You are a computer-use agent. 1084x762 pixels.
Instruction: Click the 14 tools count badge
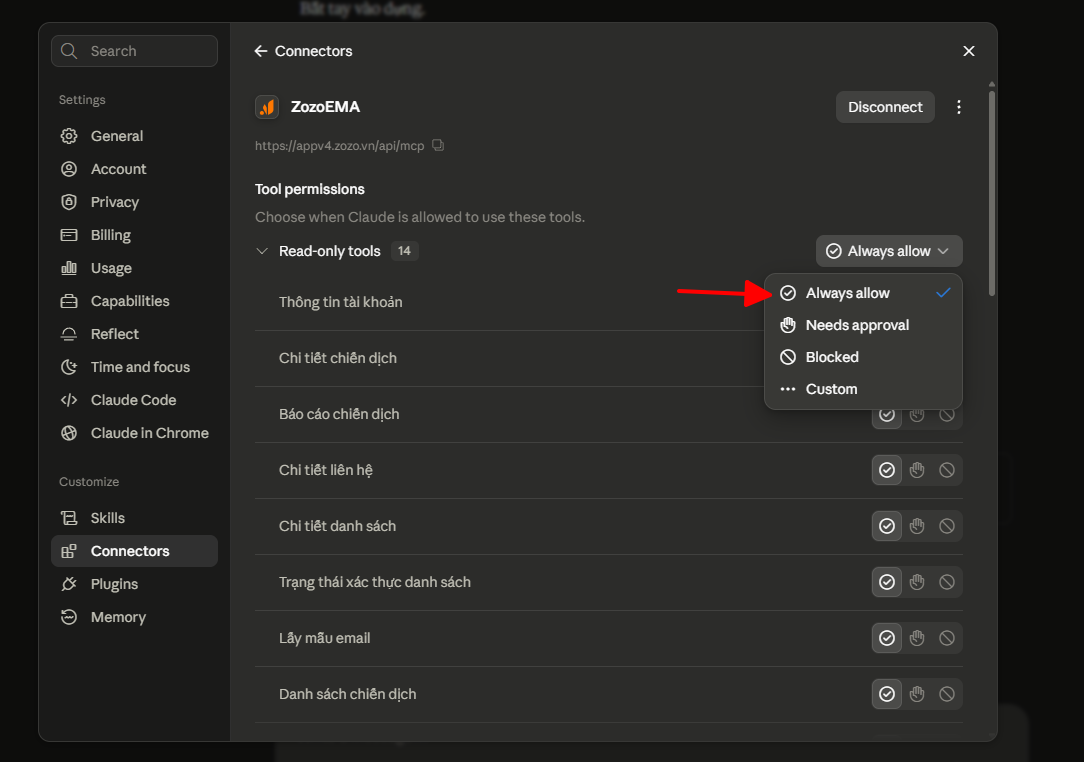[404, 251]
